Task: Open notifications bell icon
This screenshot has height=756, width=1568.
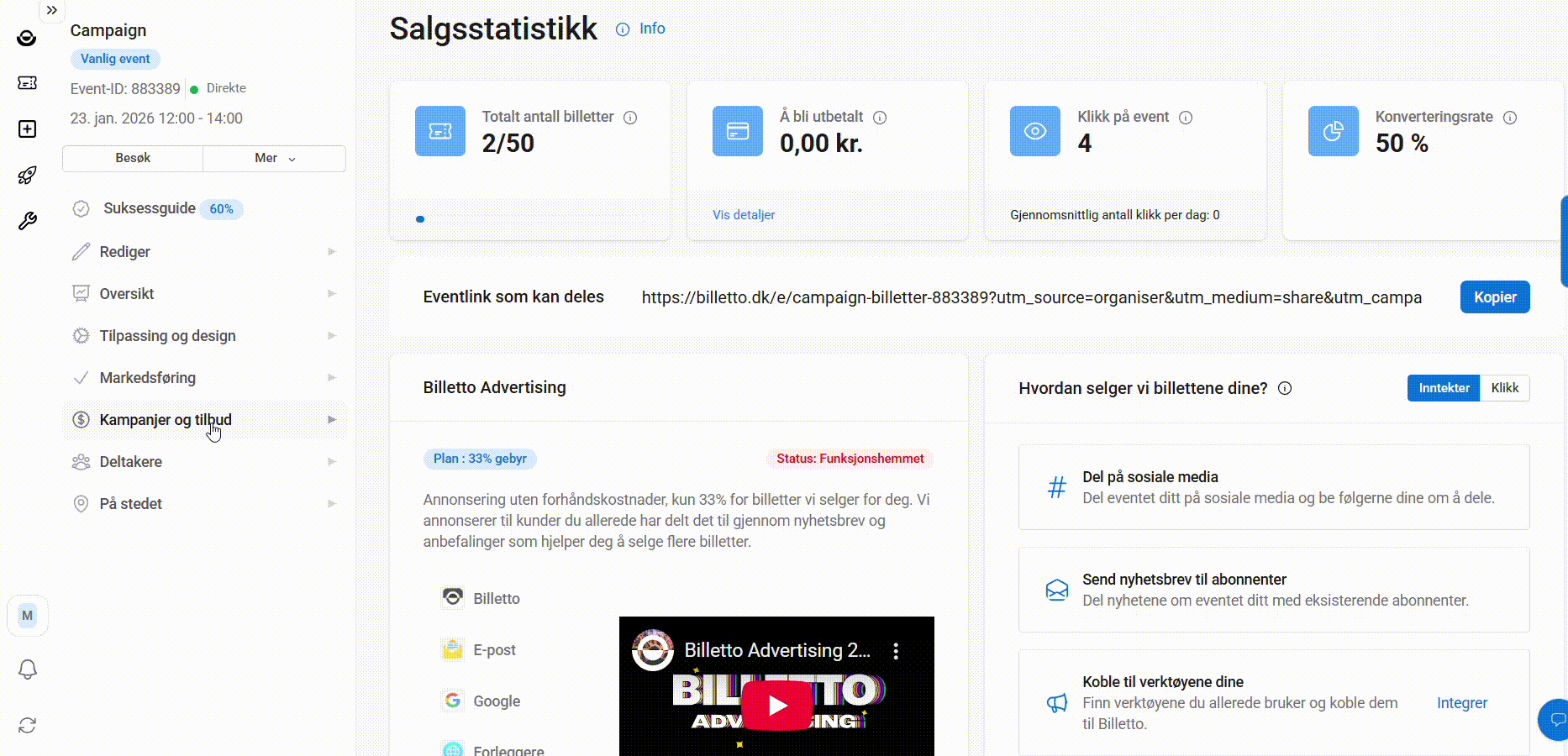Action: tap(27, 669)
